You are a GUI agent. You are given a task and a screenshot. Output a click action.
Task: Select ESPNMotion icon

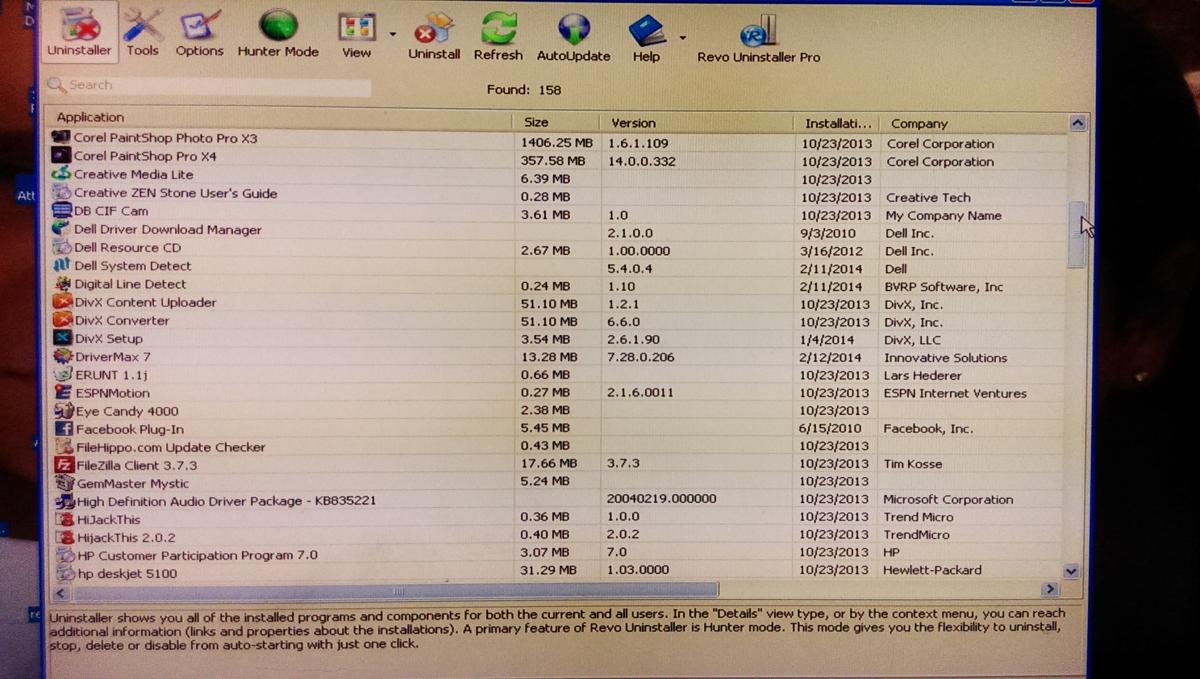pyautogui.click(x=64, y=392)
